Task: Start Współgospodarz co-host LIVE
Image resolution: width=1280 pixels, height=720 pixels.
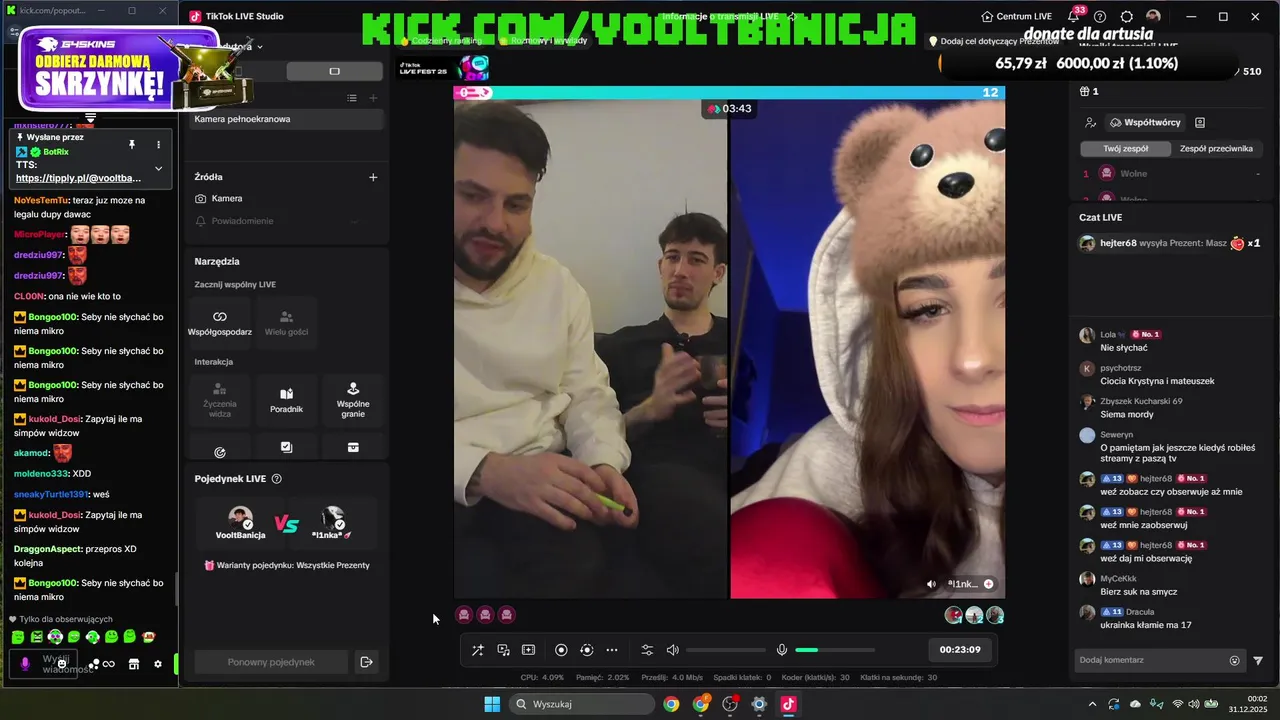Action: coord(220,322)
